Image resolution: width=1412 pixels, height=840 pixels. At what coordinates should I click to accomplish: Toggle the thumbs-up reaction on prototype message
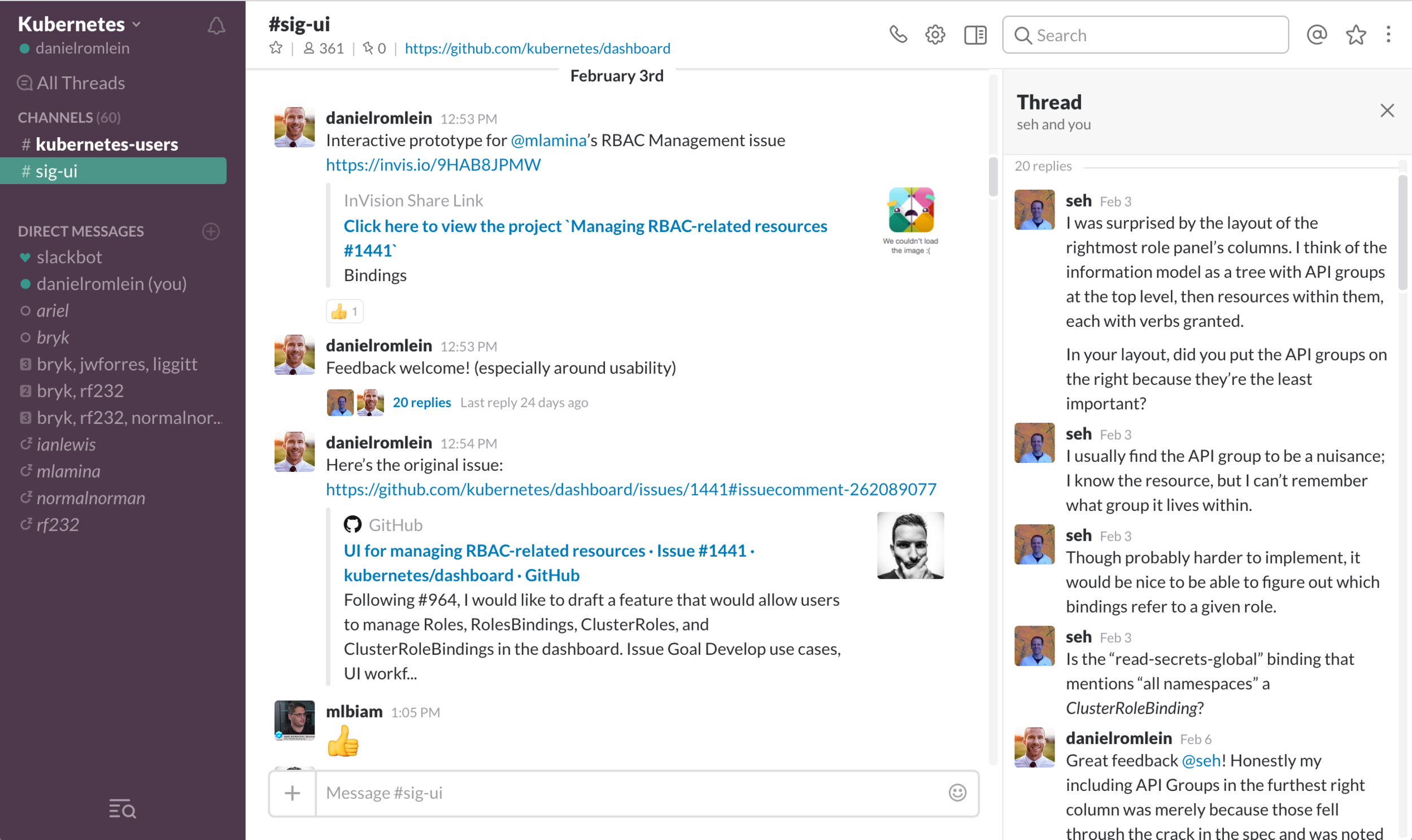[x=343, y=310]
